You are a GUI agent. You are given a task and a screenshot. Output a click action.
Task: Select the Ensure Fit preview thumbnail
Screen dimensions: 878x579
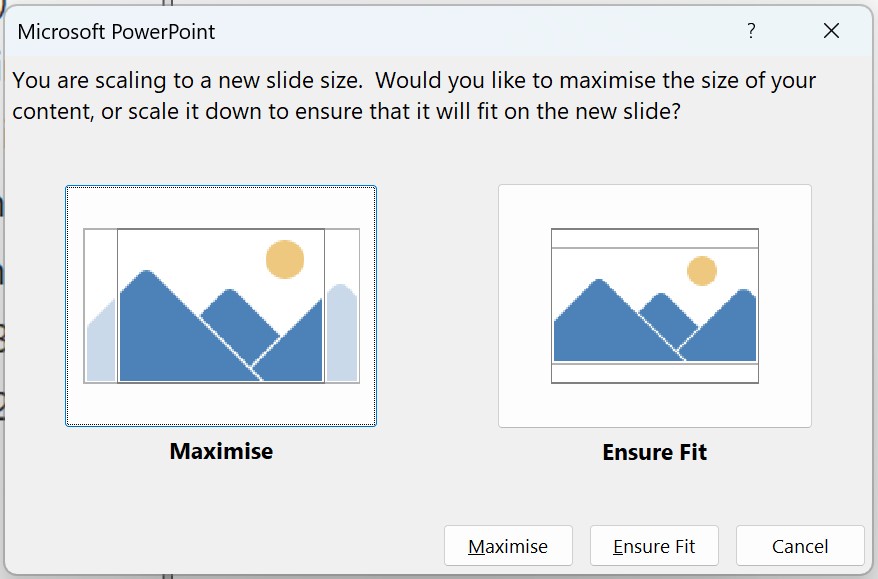pyautogui.click(x=655, y=306)
